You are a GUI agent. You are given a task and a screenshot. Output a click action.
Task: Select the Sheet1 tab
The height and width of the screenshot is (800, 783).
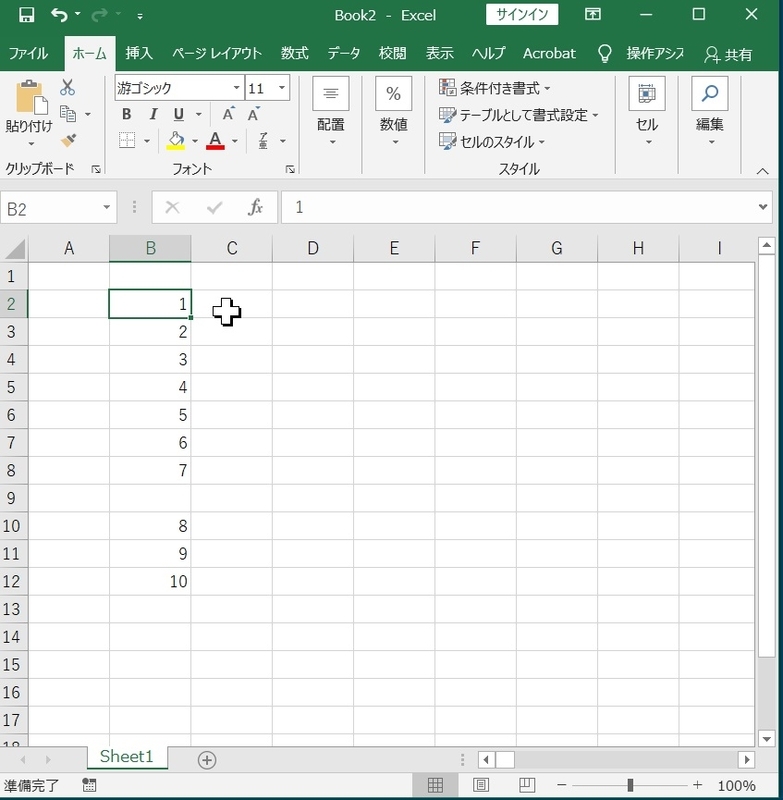tap(127, 757)
